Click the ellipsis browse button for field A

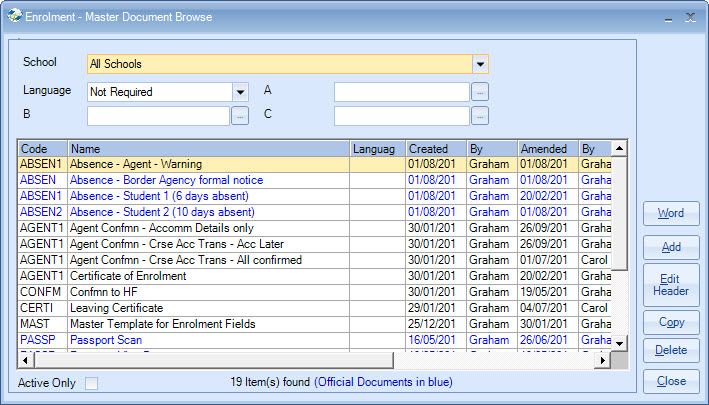pyautogui.click(x=480, y=92)
